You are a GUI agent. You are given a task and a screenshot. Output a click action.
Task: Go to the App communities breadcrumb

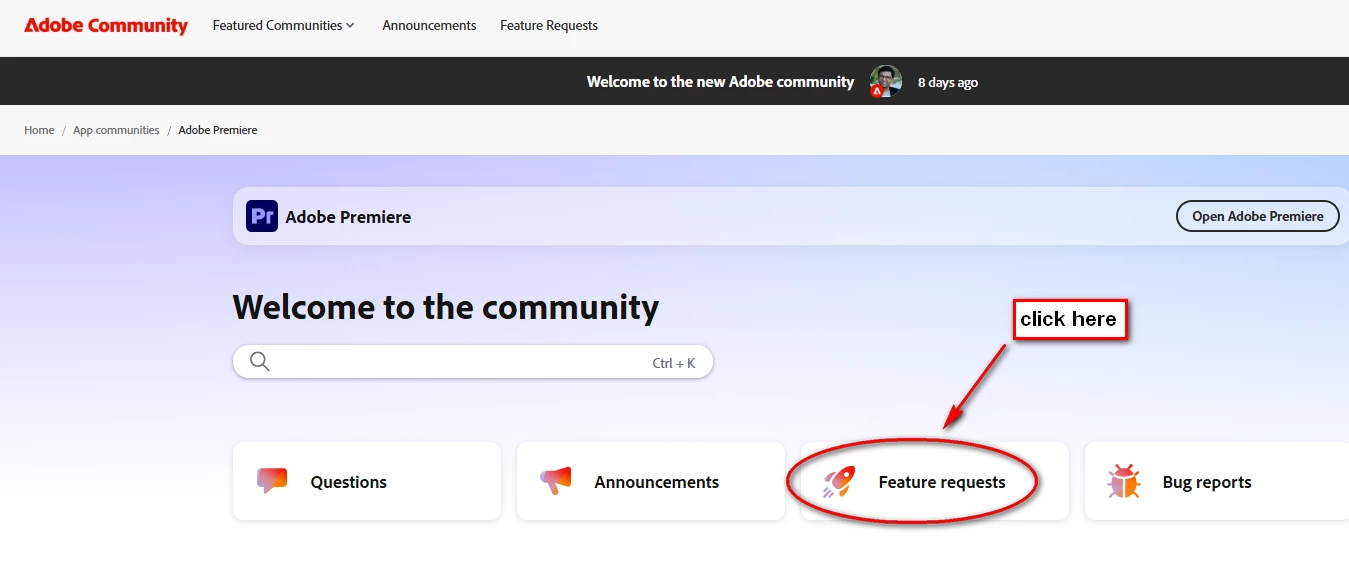[x=116, y=130]
